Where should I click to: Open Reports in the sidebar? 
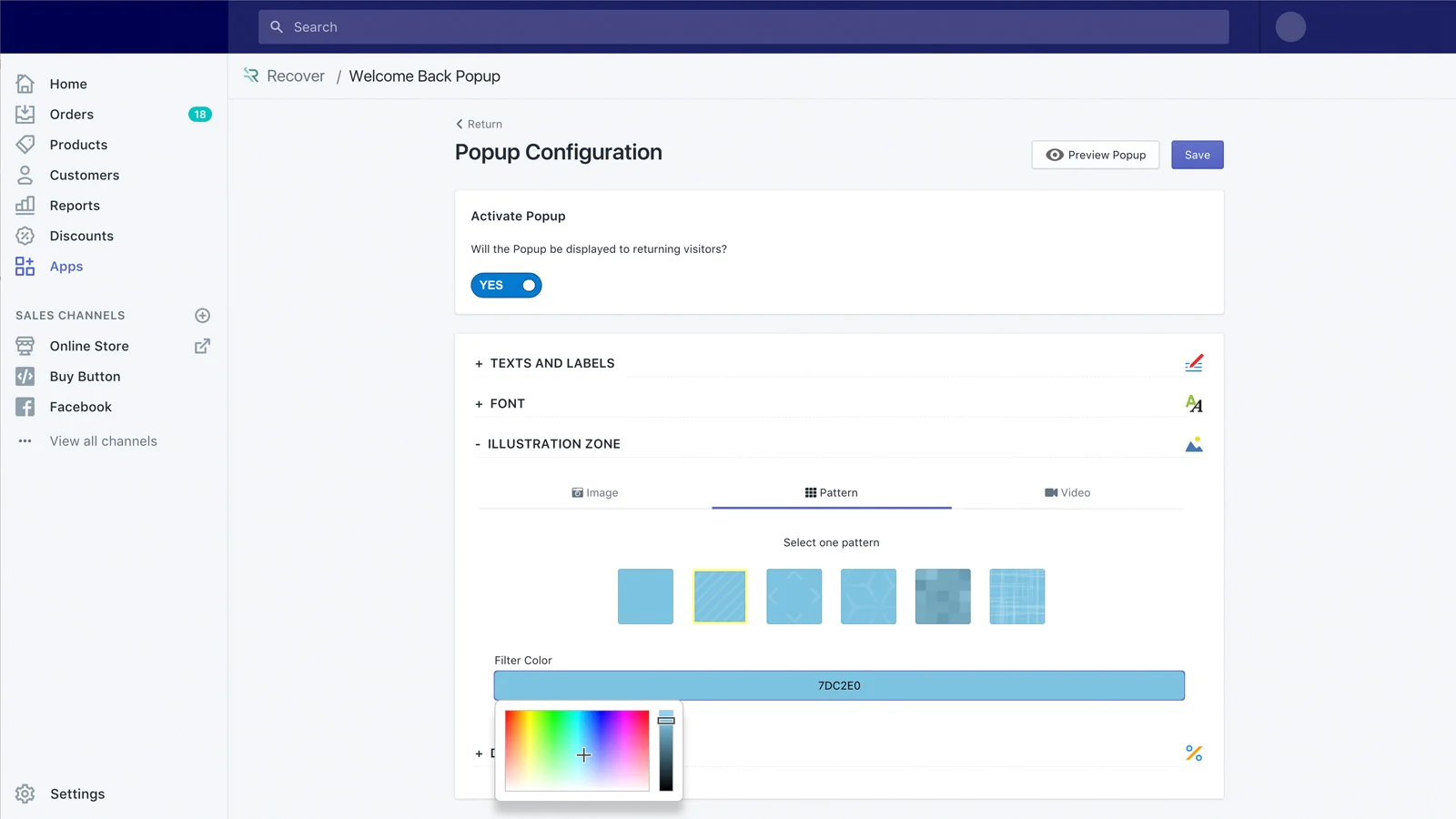[x=75, y=206]
